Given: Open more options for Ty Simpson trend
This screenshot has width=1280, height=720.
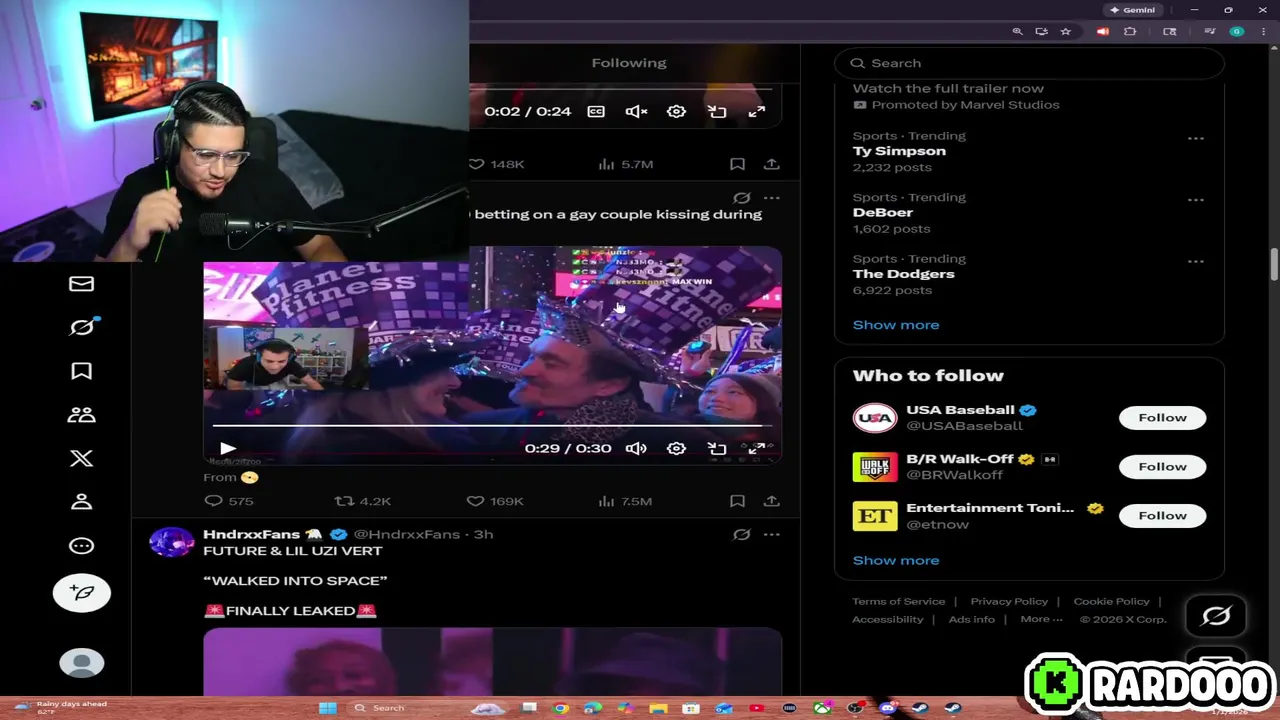Looking at the screenshot, I should point(1195,138).
